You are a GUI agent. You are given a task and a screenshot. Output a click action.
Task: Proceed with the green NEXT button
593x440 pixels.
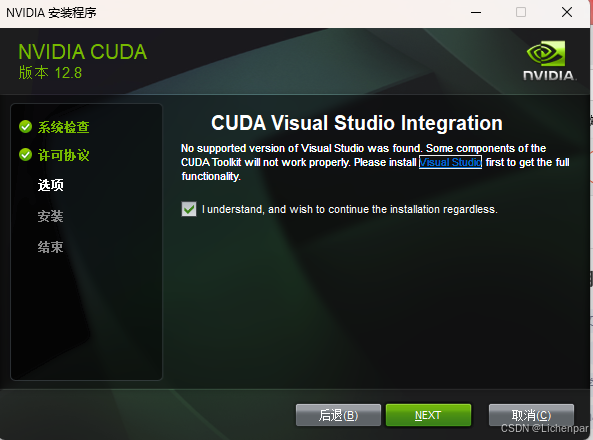pos(428,415)
